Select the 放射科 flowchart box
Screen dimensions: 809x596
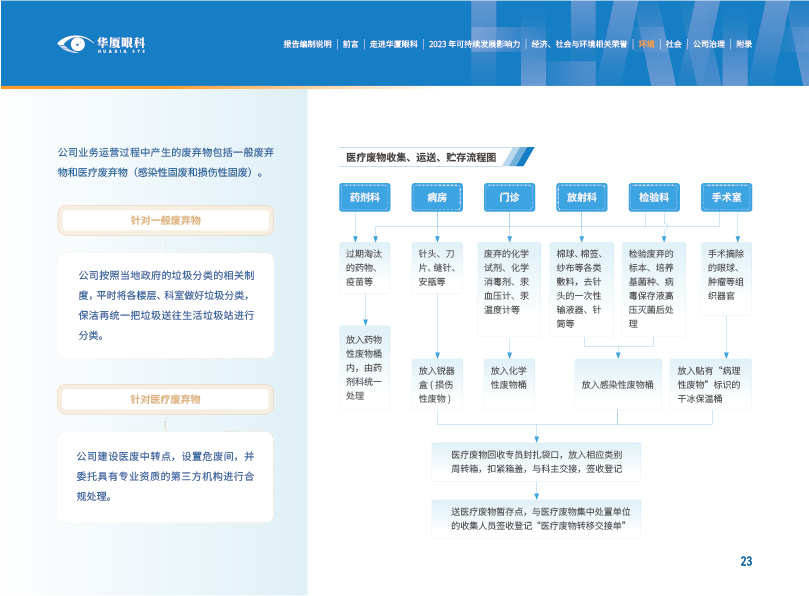(x=581, y=198)
